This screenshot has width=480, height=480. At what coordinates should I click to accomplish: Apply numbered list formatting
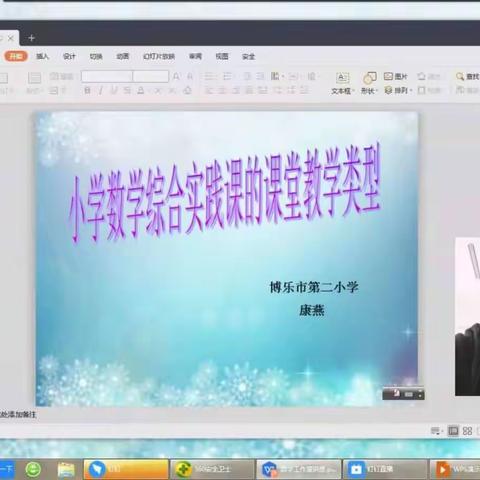(228, 77)
